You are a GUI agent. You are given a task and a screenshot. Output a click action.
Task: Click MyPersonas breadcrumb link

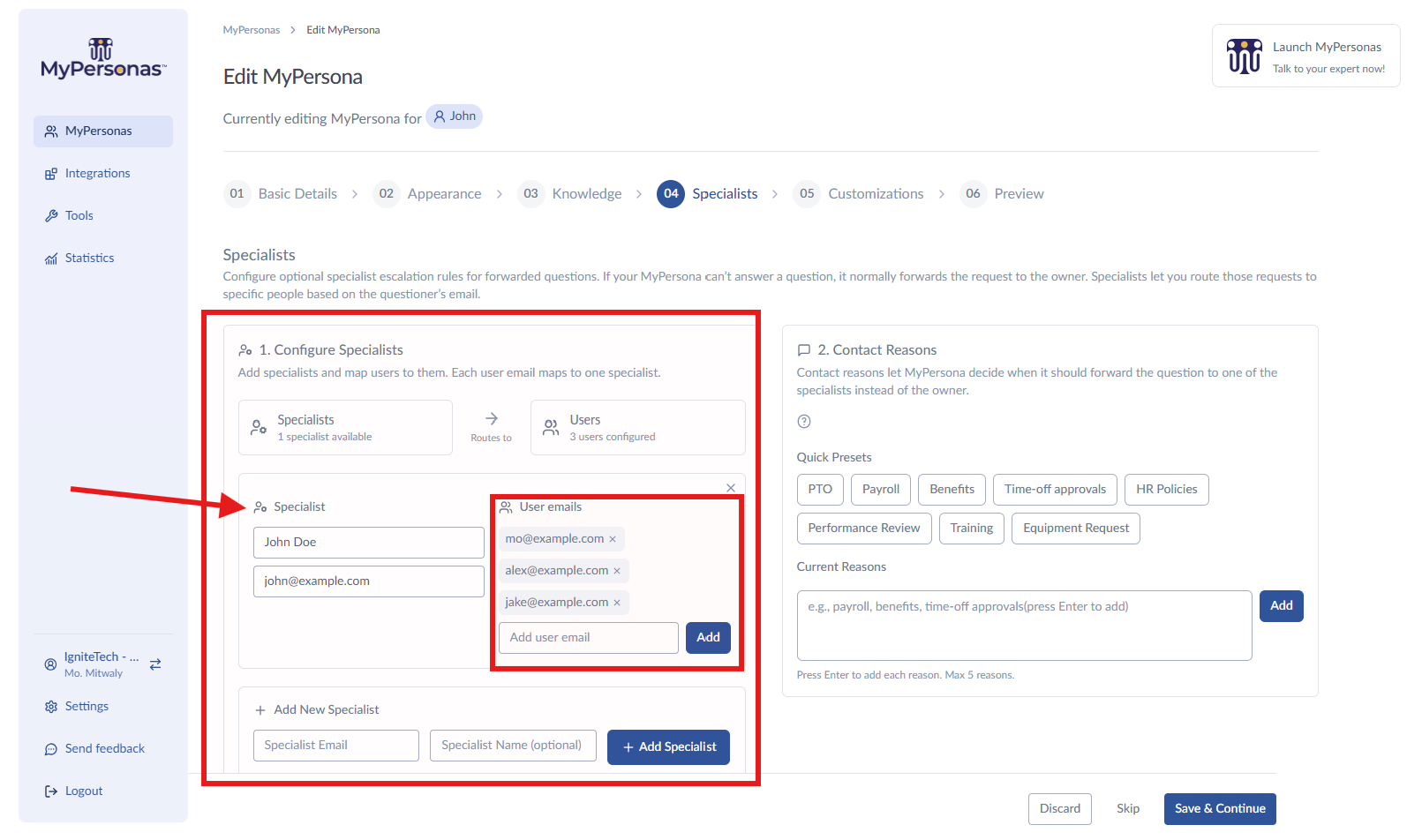click(x=252, y=30)
